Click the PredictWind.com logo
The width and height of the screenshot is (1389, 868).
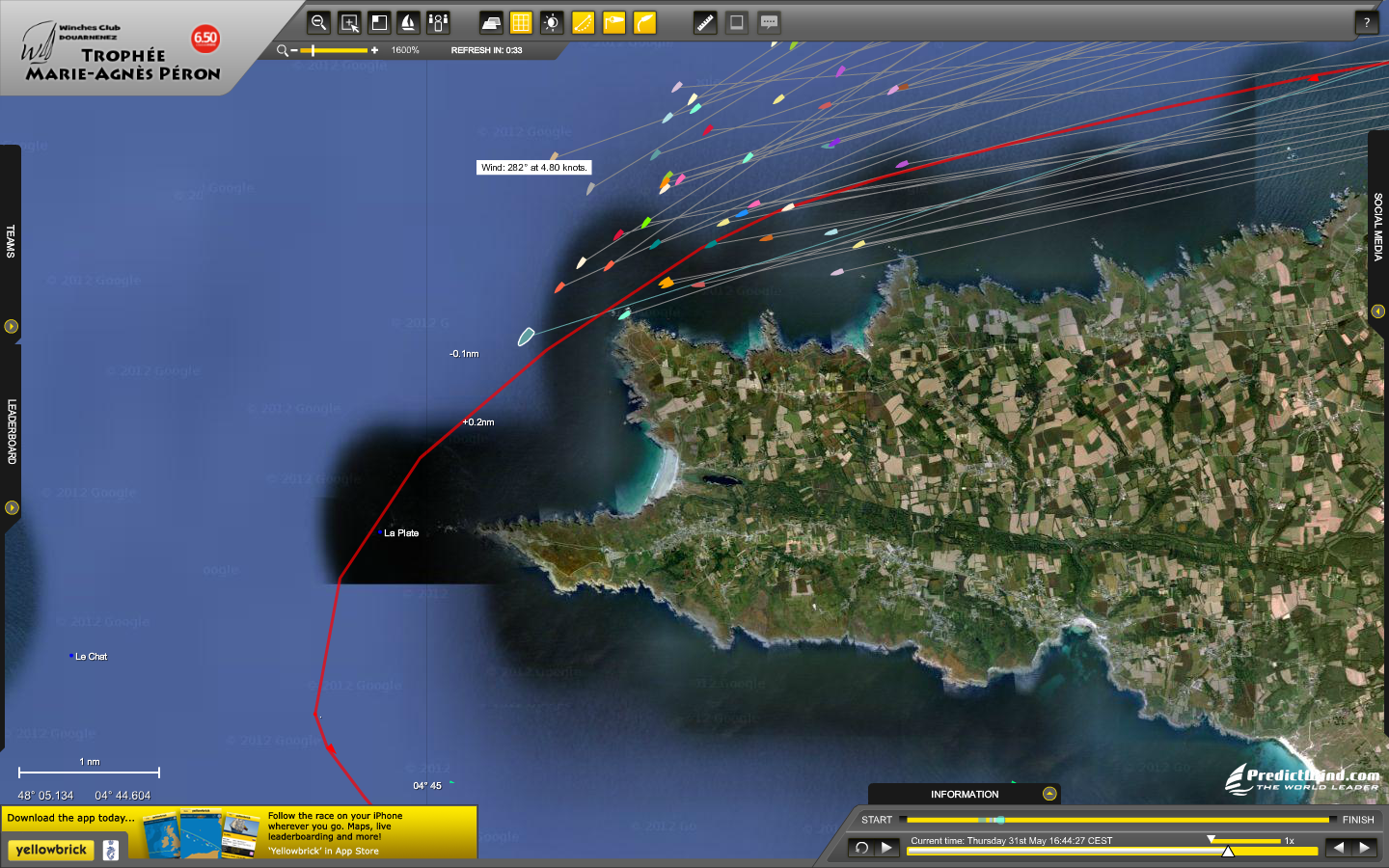(x=1302, y=778)
